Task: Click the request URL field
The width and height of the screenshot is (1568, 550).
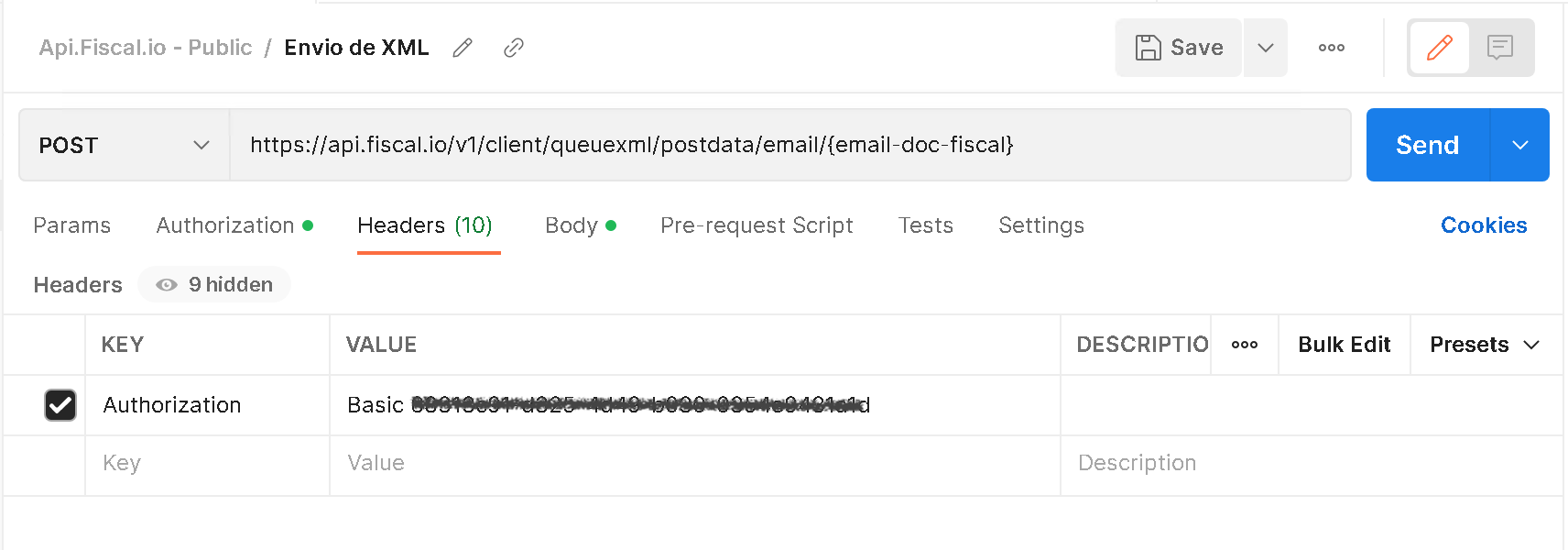Action: click(789, 145)
